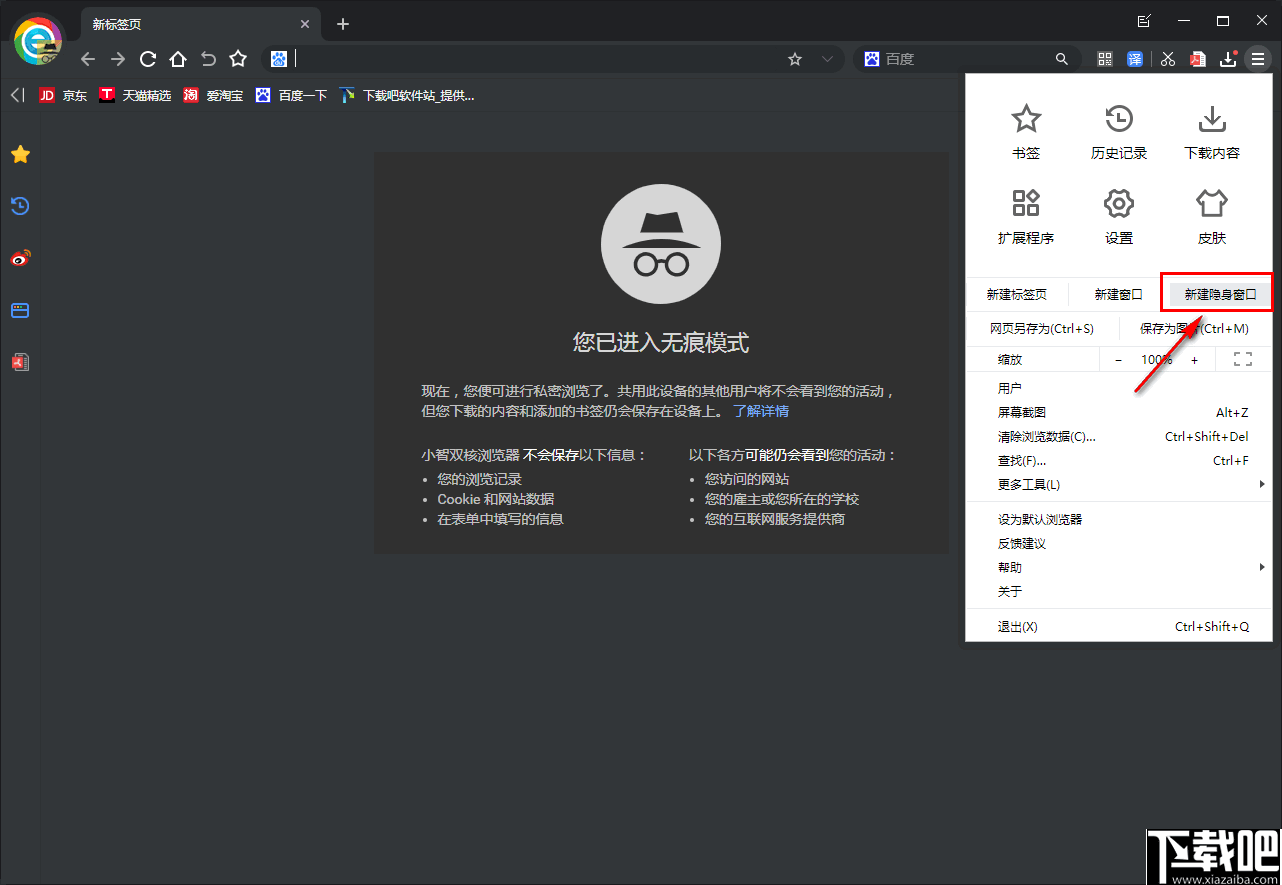The width and height of the screenshot is (1282, 885).
Task: Enable fullscreen via the zoom row icon
Action: 1243,358
